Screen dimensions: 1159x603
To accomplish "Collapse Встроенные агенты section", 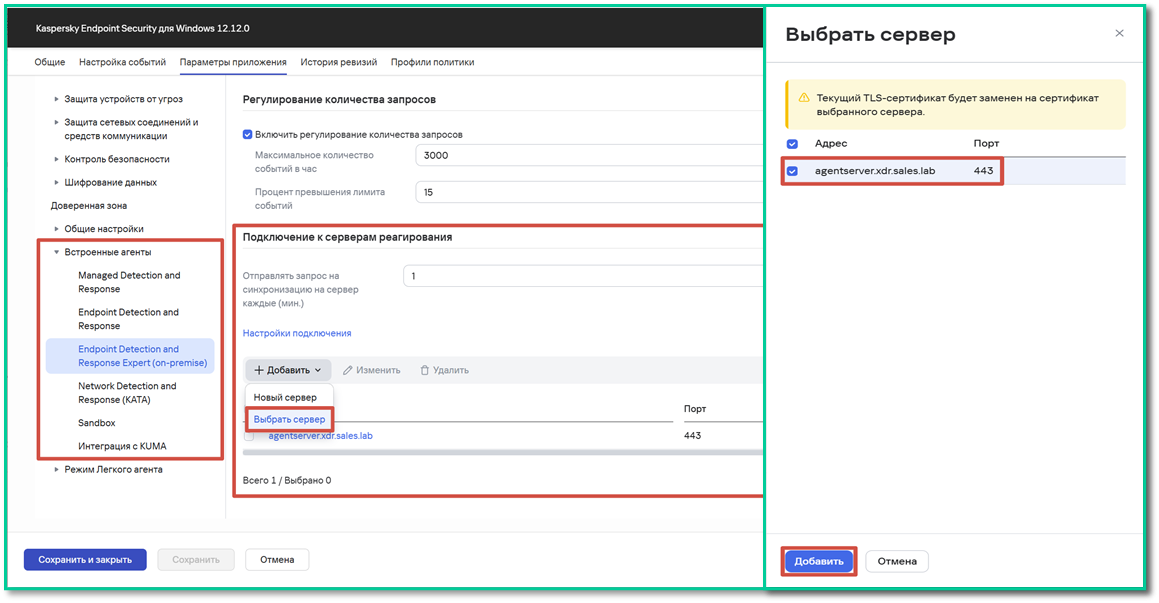I will (x=56, y=252).
